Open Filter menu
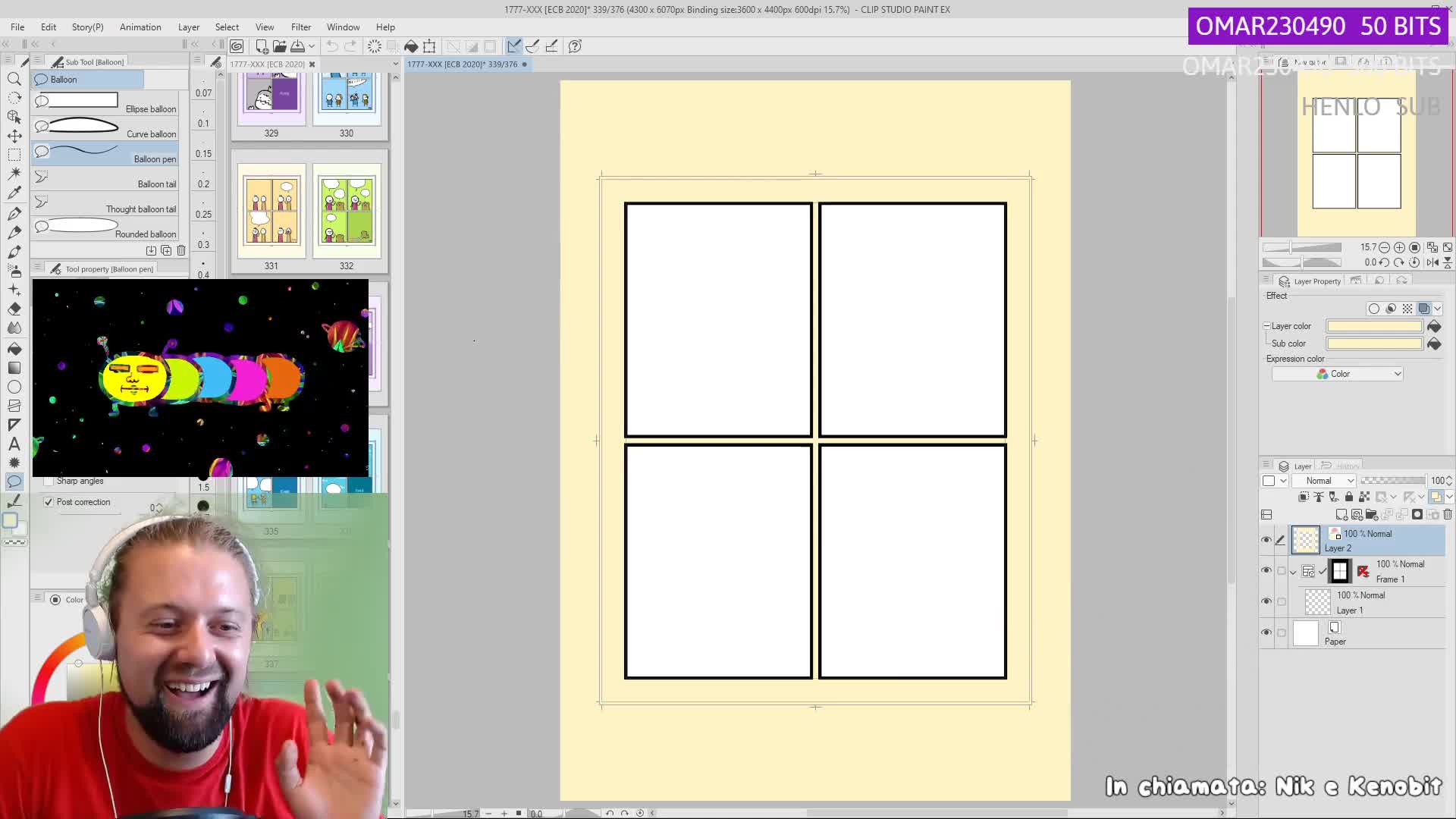This screenshot has width=1456, height=819. (301, 27)
